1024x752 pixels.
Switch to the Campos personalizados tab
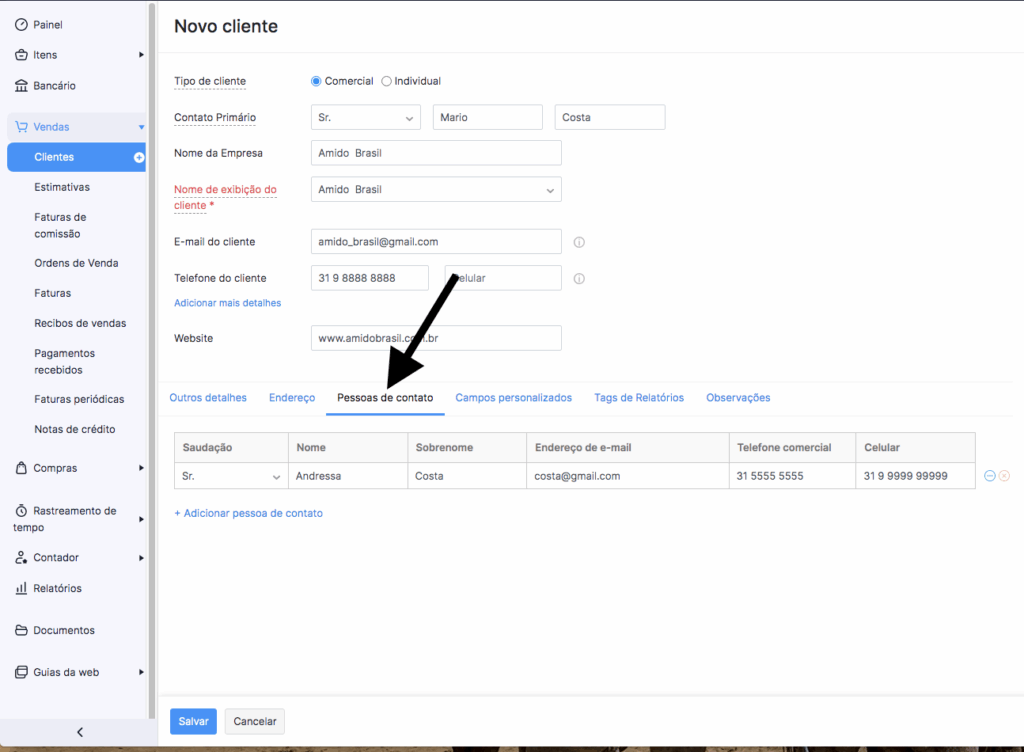pos(513,398)
